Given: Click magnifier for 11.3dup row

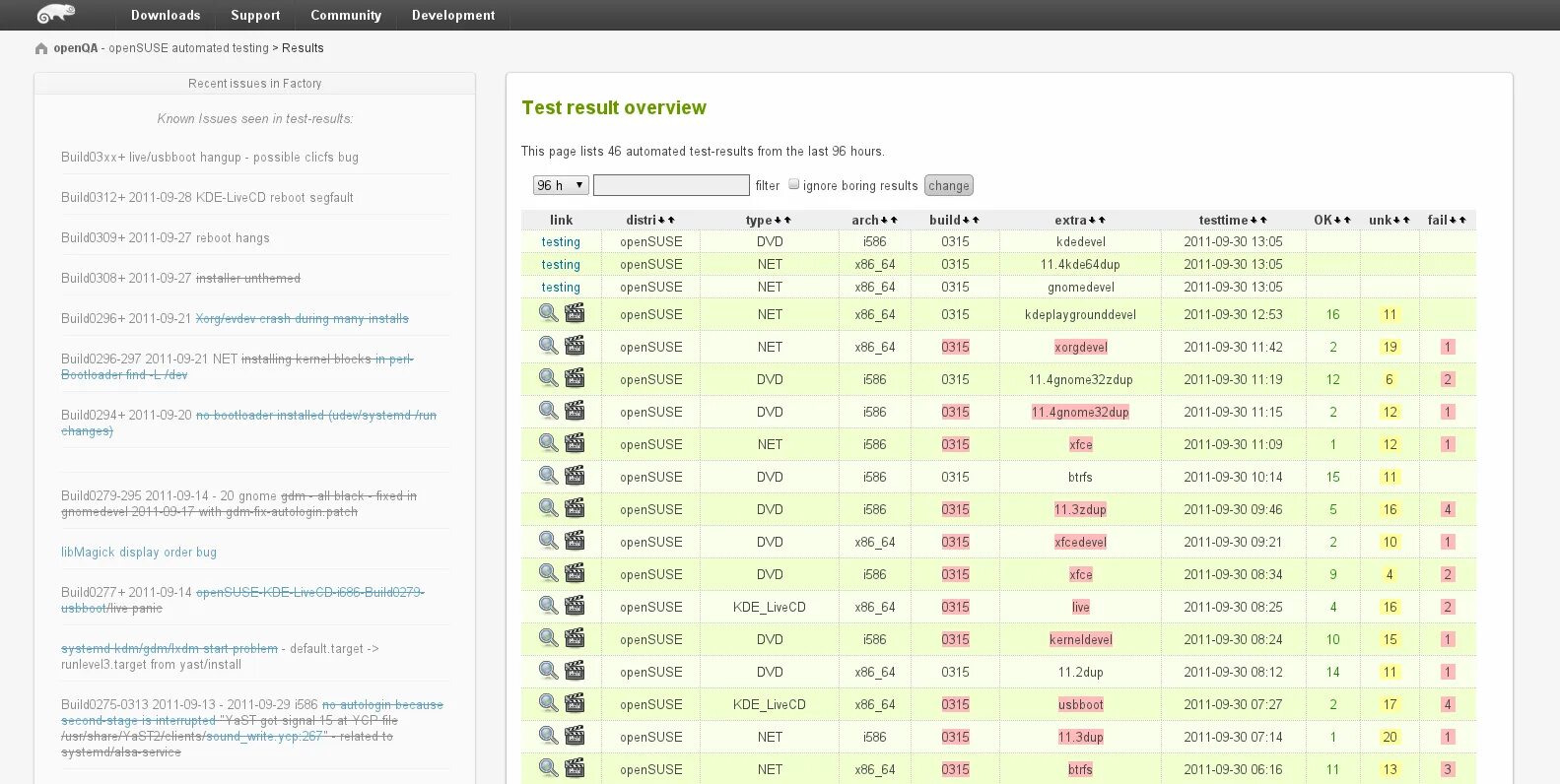Looking at the screenshot, I should pyautogui.click(x=548, y=735).
